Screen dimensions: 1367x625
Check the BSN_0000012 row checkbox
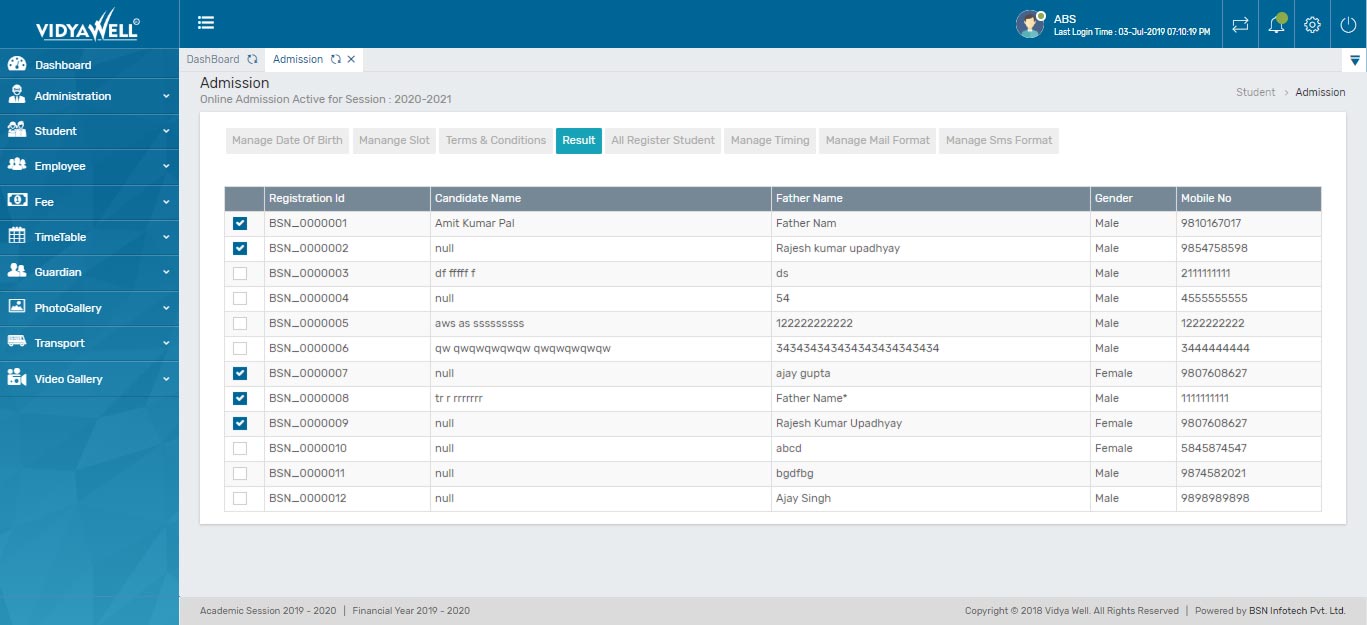[x=240, y=498]
